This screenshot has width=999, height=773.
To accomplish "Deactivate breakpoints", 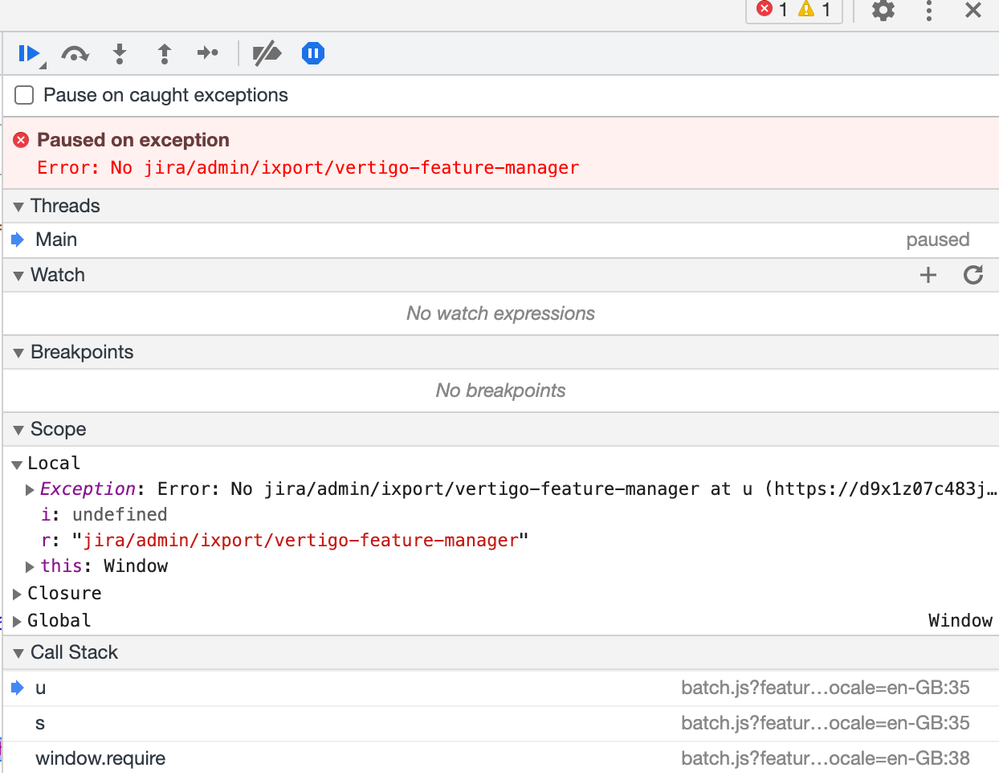I will point(266,54).
